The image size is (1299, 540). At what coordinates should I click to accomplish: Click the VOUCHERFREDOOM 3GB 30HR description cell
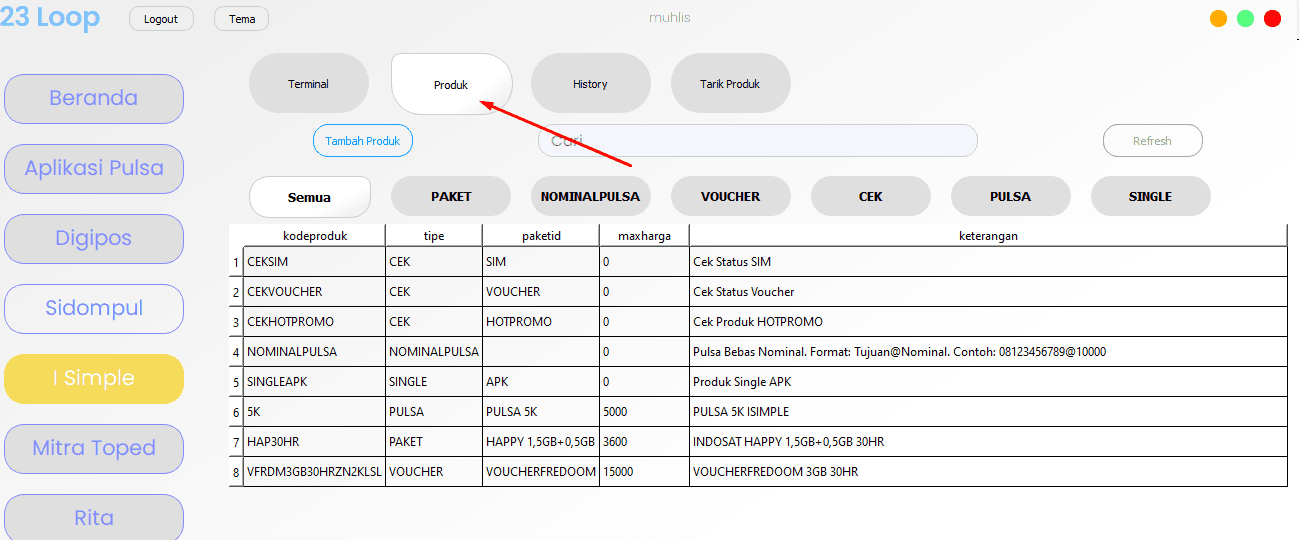[x=988, y=472]
